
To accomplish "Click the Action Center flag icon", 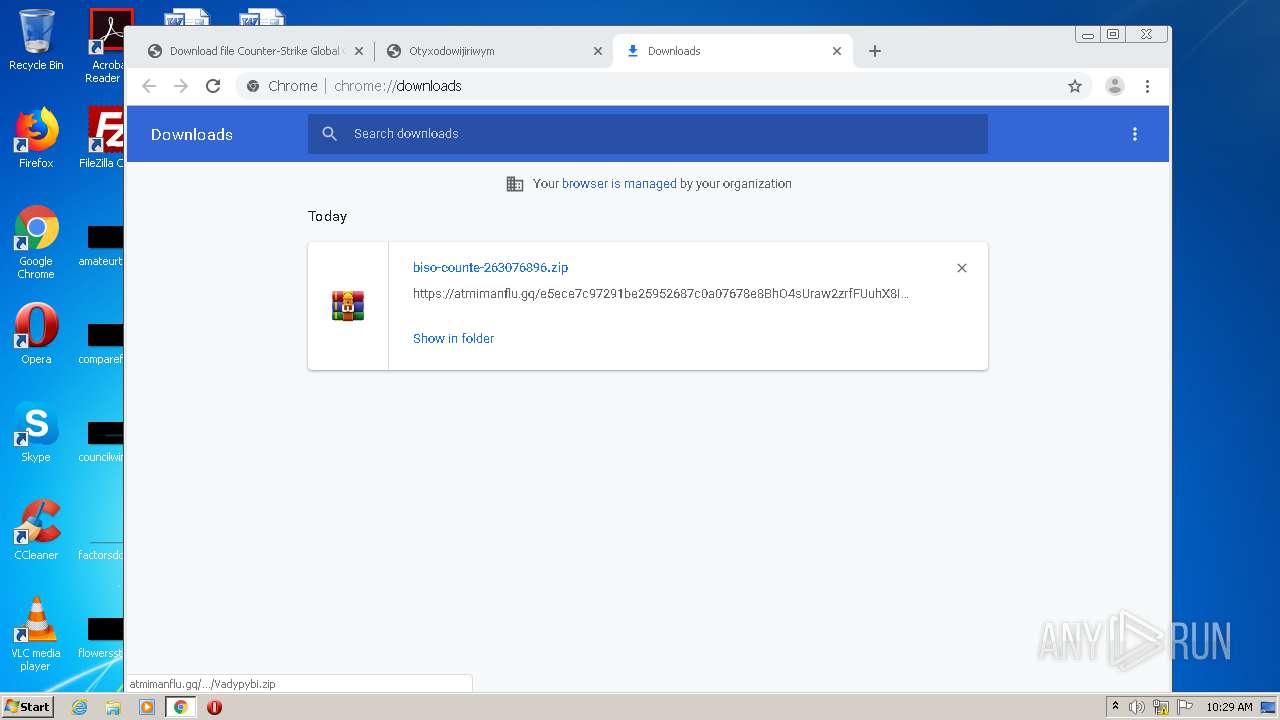I will pyautogui.click(x=1184, y=707).
